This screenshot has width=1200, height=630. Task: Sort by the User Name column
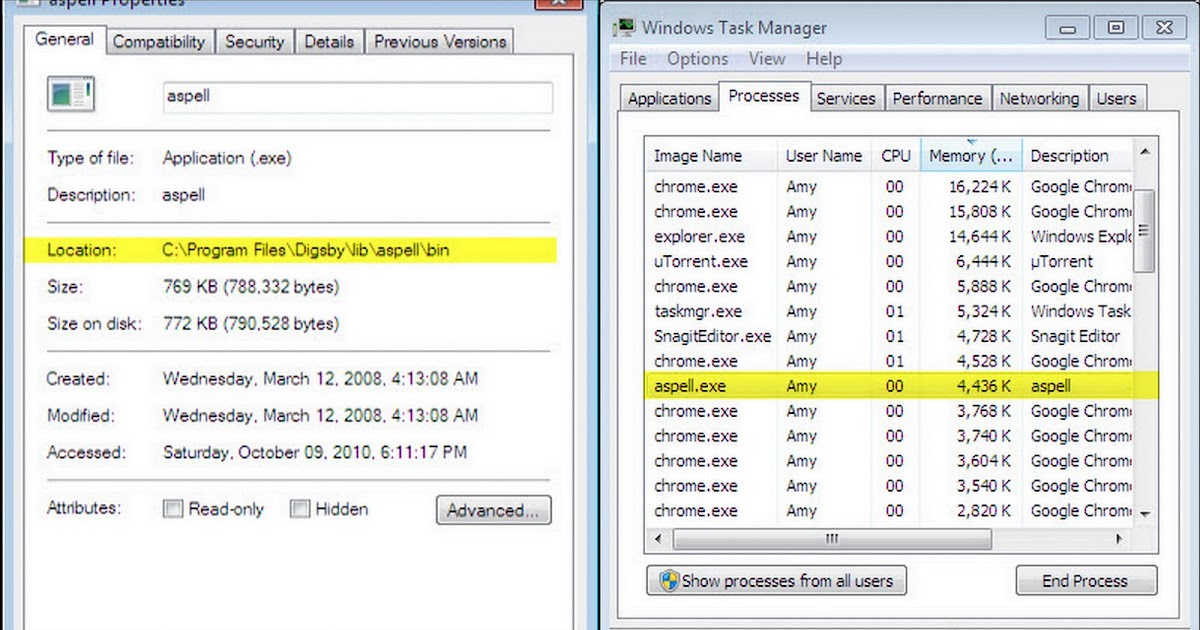coord(824,156)
